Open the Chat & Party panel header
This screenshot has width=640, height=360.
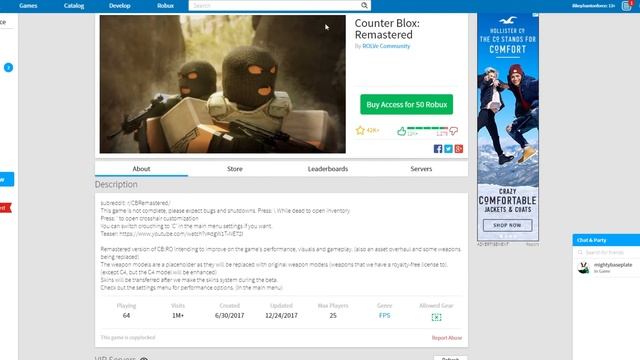606,240
